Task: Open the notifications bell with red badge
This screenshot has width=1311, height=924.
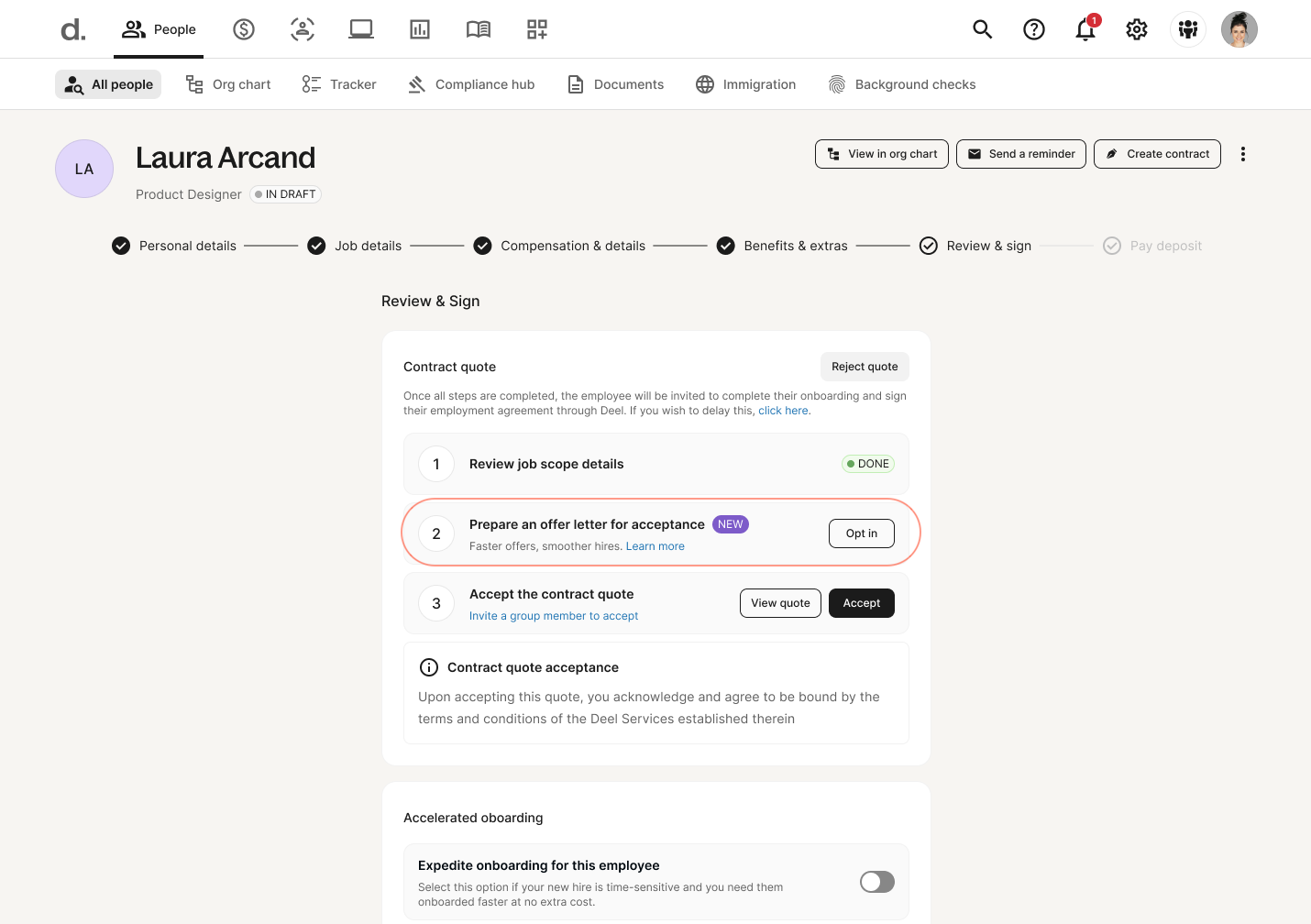Action: click(x=1085, y=29)
